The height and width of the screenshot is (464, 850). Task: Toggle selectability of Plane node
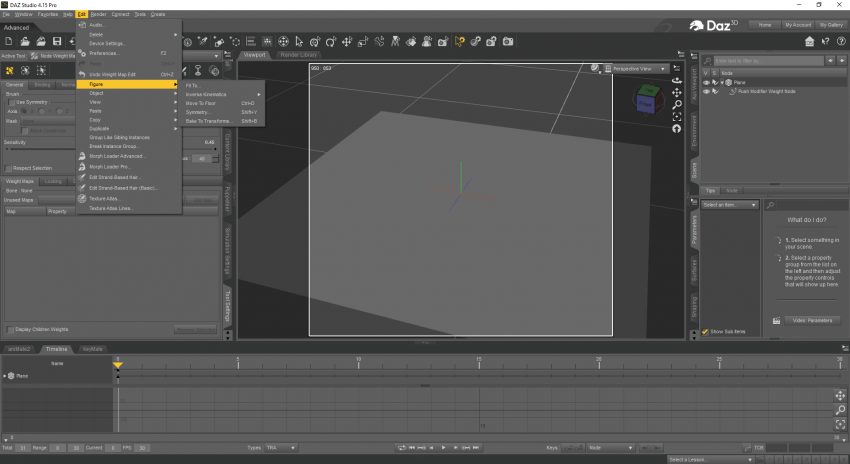[x=715, y=82]
